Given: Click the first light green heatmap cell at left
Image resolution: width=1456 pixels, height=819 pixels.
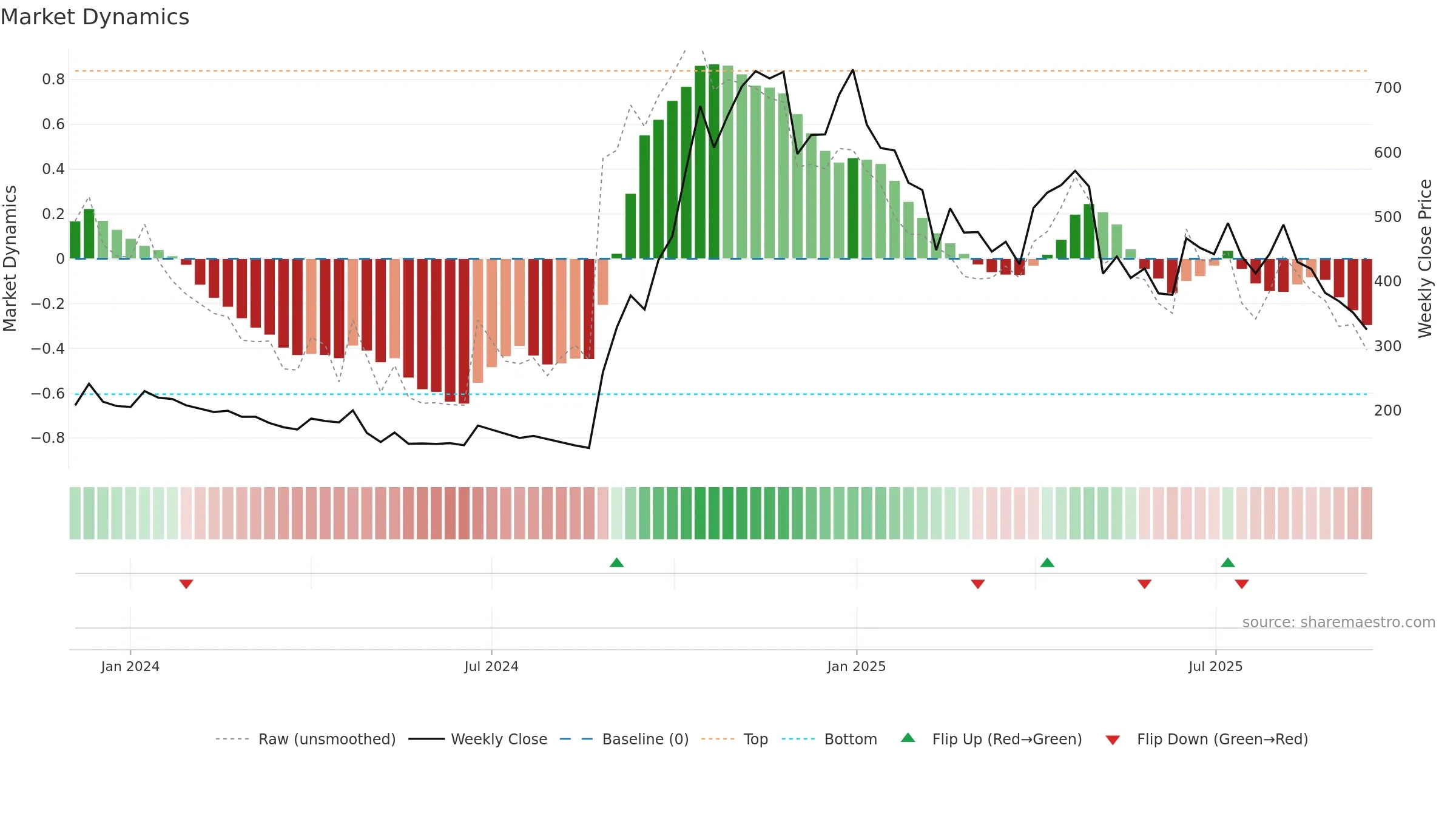Looking at the screenshot, I should pos(75,513).
